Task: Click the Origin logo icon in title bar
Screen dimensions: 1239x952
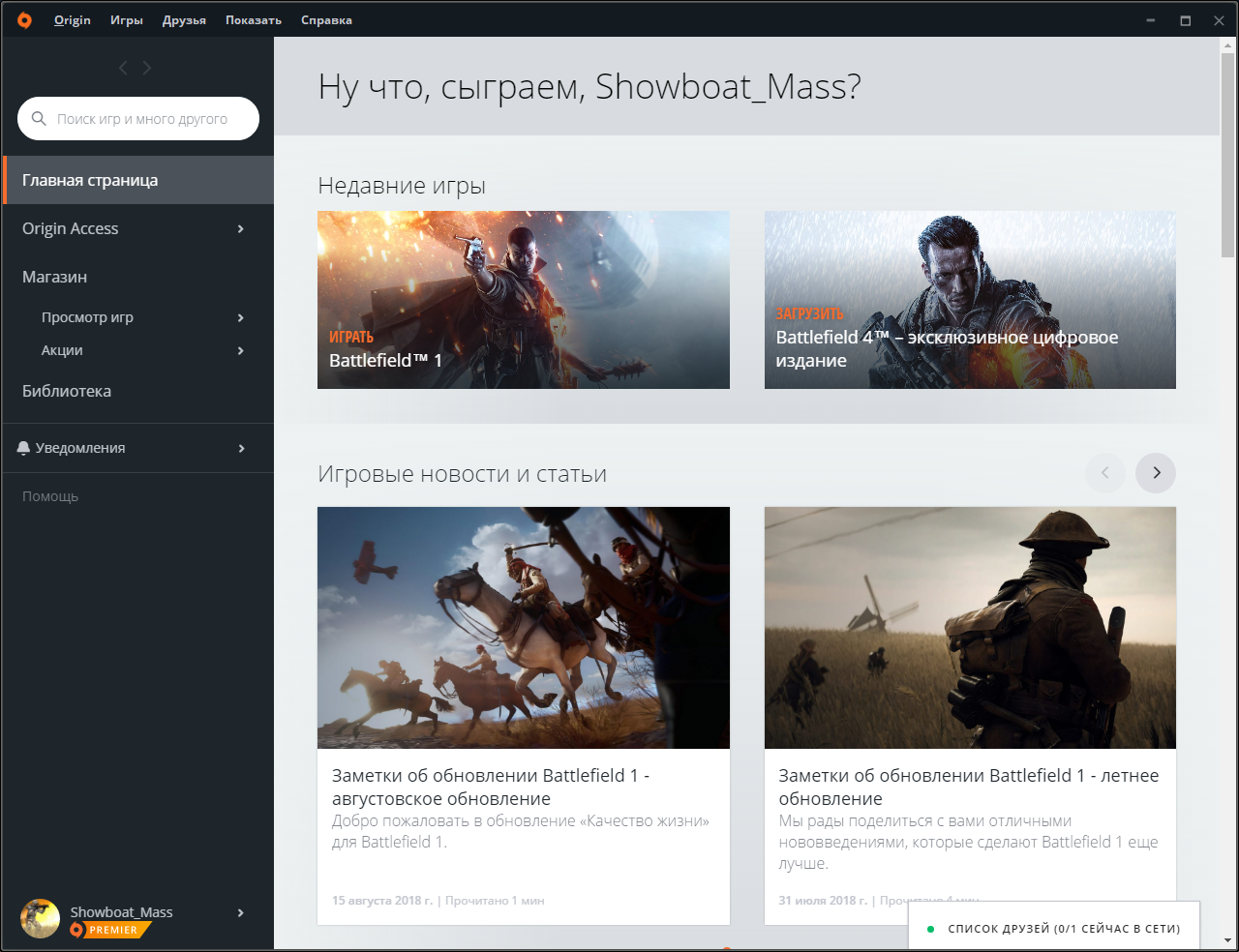Action: tap(24, 19)
